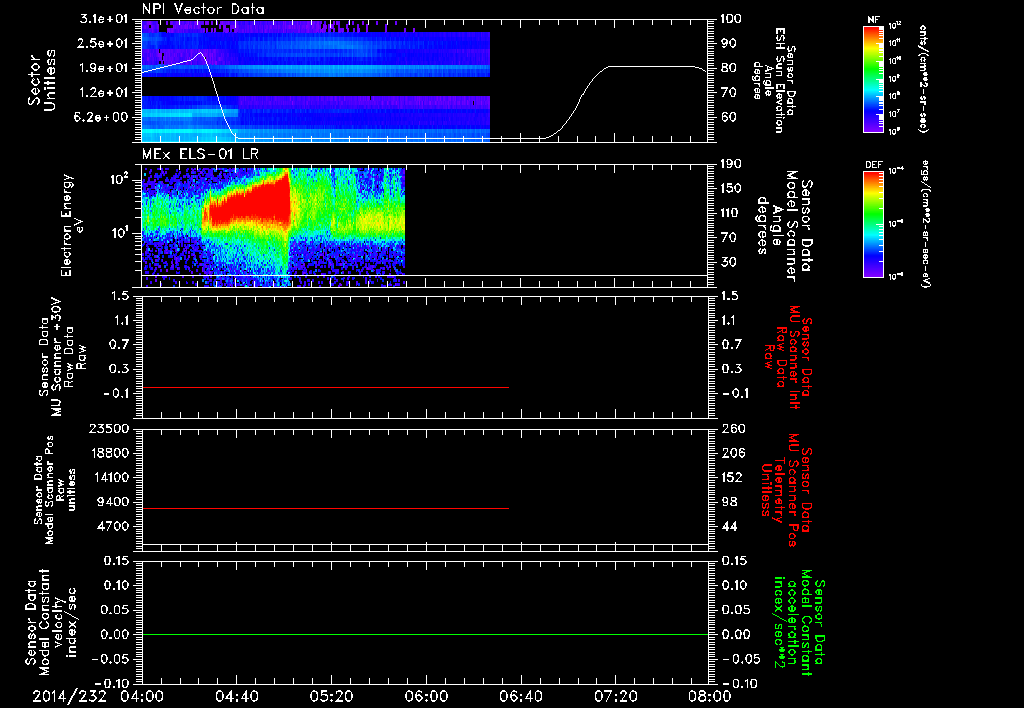Click the 1.2e+01 sector tick label
The height and width of the screenshot is (708, 1024).
pos(104,93)
